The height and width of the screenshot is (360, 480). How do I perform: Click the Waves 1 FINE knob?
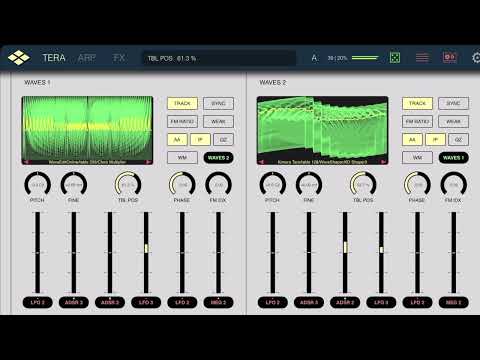[x=74, y=184]
